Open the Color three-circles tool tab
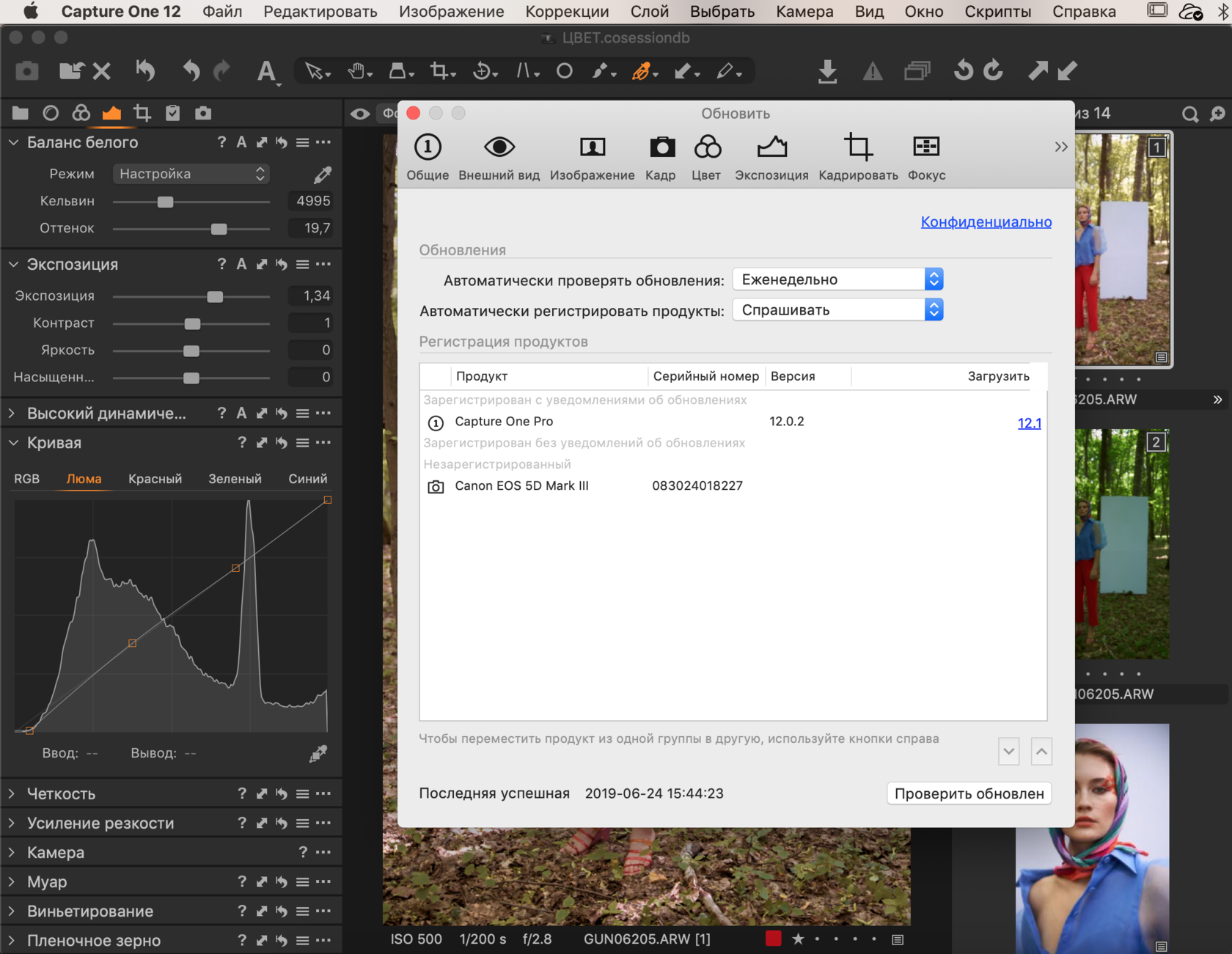This screenshot has height=954, width=1232. tap(81, 113)
